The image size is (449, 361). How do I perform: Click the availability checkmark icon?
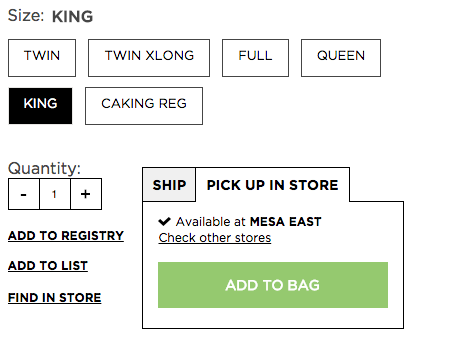click(164, 221)
